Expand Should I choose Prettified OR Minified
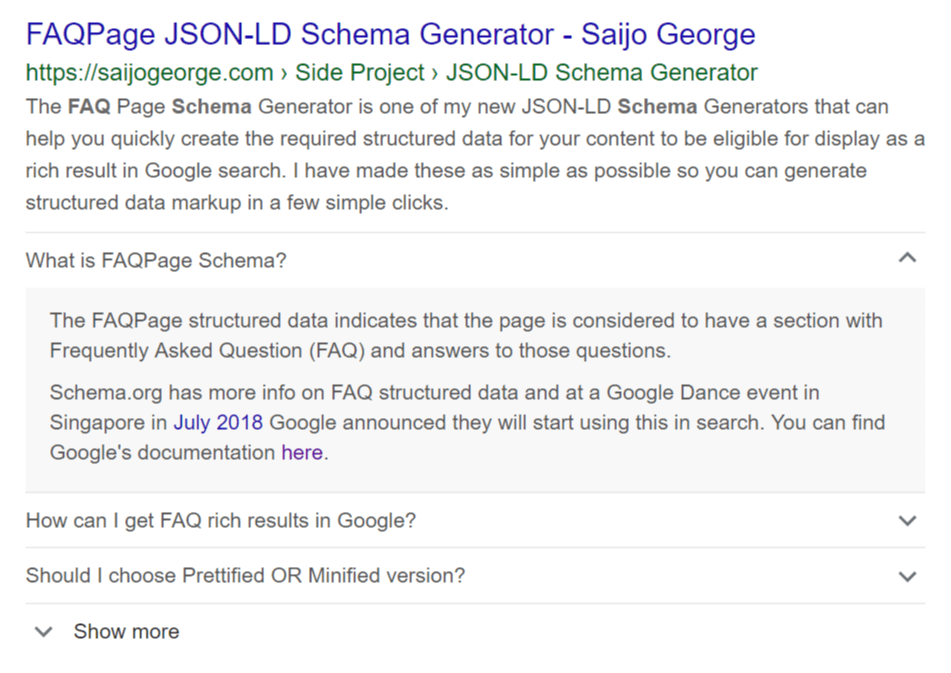Viewport: 951px width, 673px height. pos(475,575)
